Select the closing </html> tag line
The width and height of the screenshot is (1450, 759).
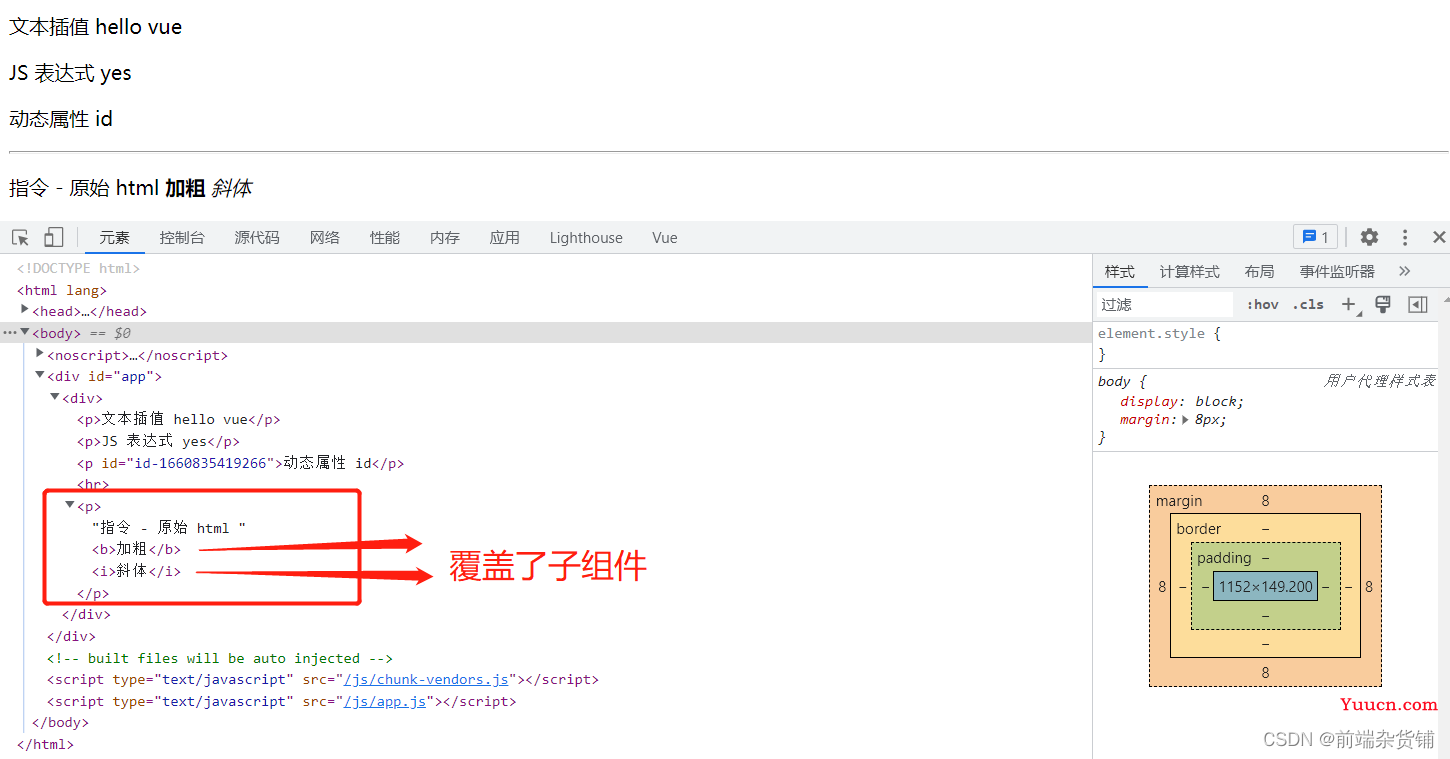pos(45,744)
